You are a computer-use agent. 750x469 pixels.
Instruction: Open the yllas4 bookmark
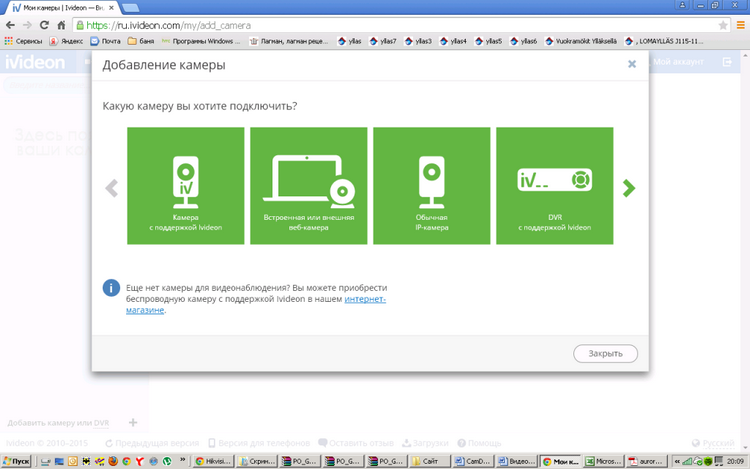point(453,42)
